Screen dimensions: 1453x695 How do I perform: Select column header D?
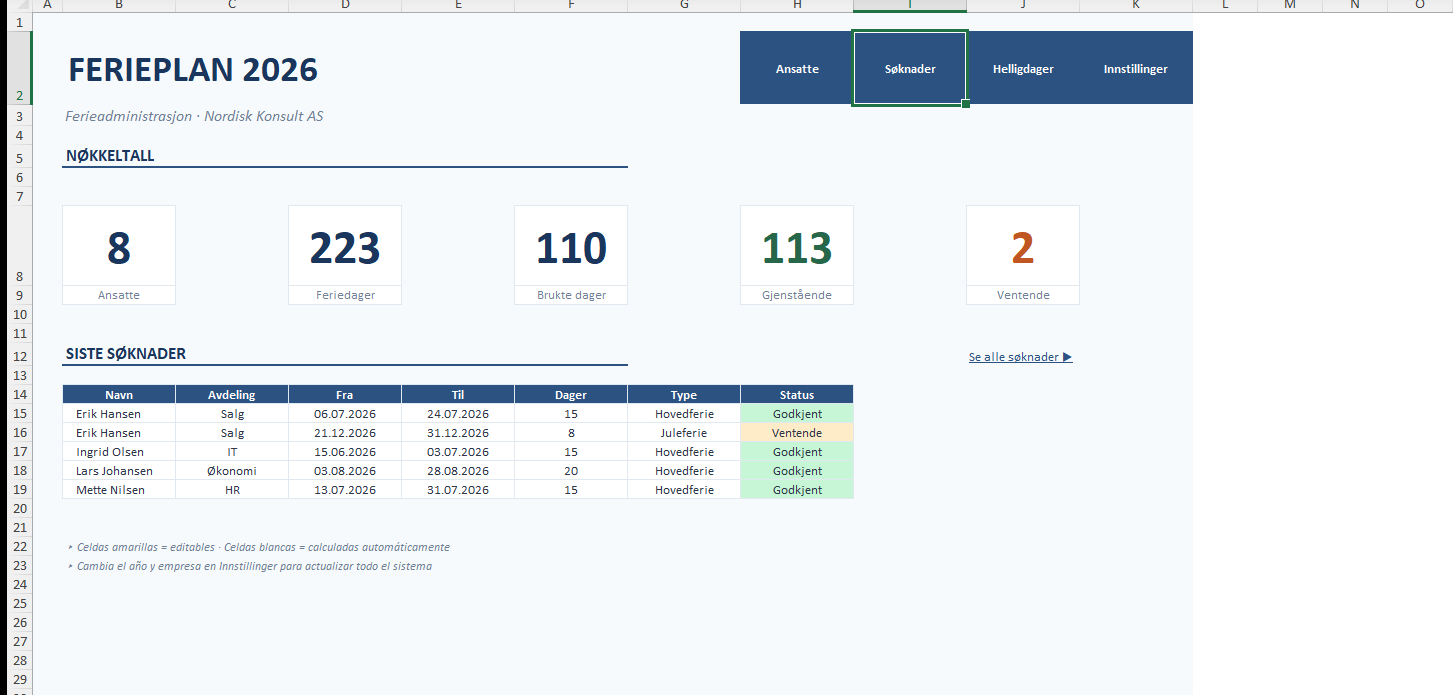point(345,5)
